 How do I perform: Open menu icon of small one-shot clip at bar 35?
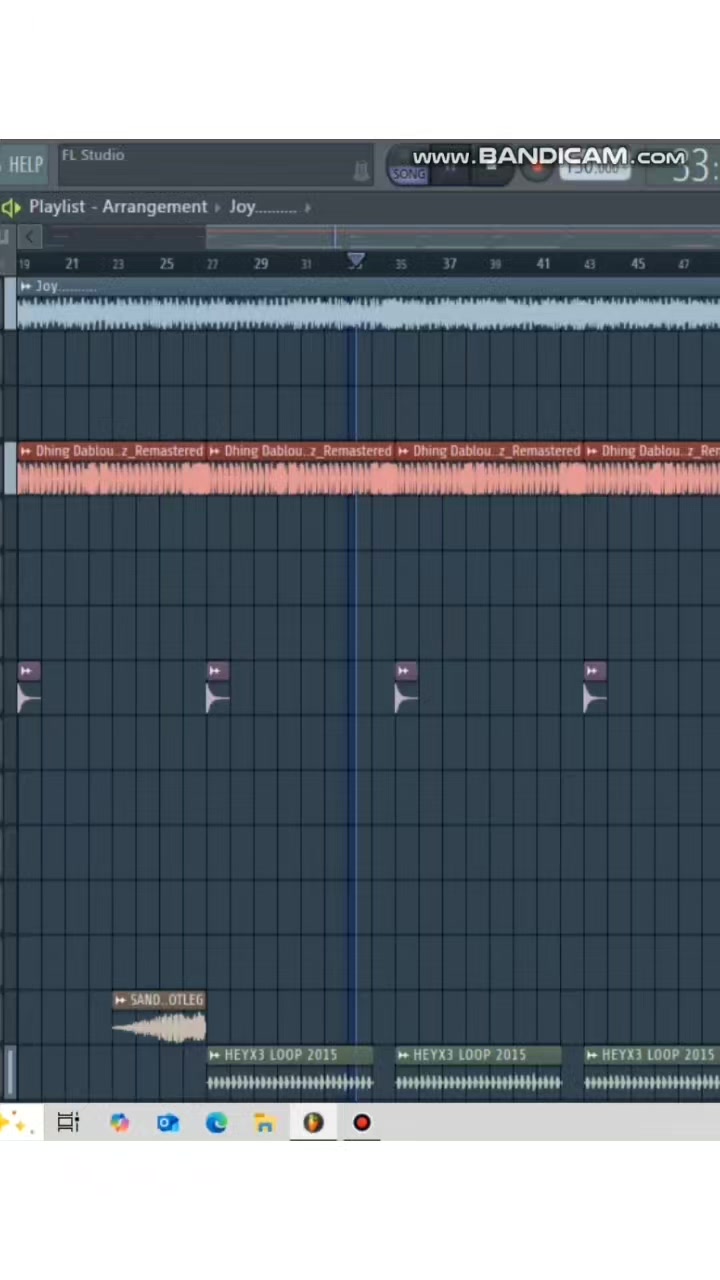[x=404, y=671]
